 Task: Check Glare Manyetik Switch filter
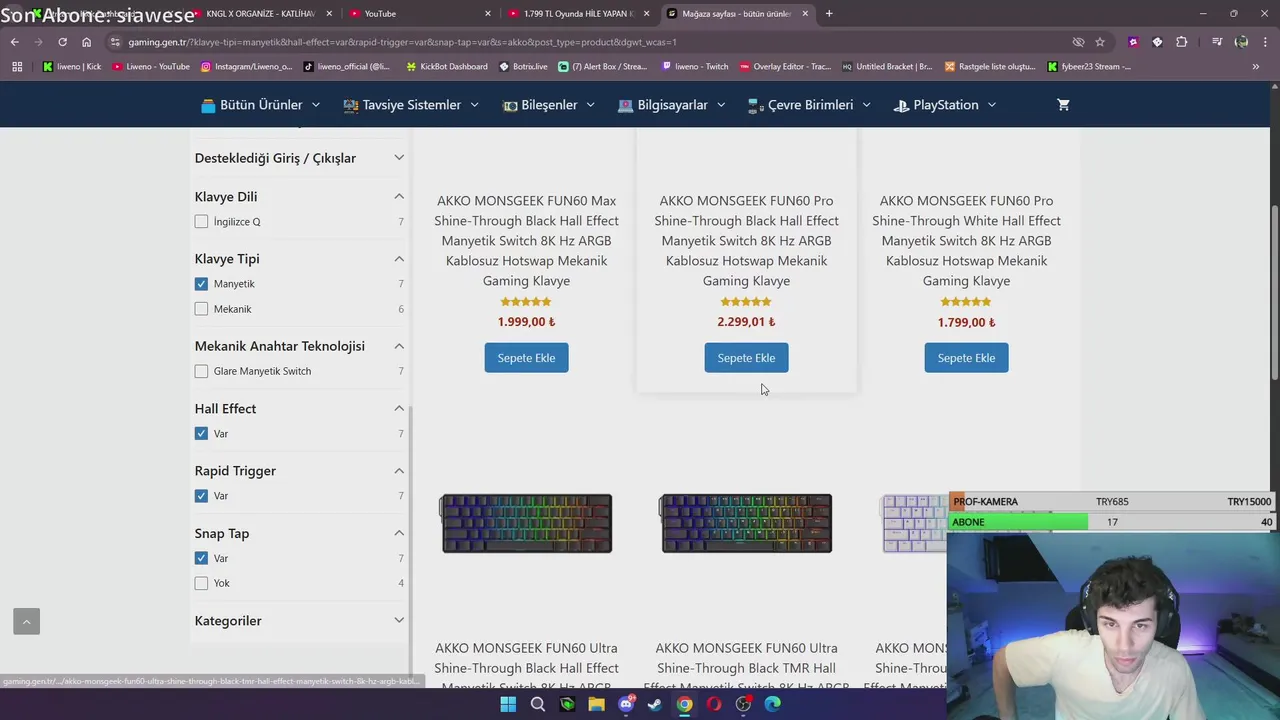[201, 371]
